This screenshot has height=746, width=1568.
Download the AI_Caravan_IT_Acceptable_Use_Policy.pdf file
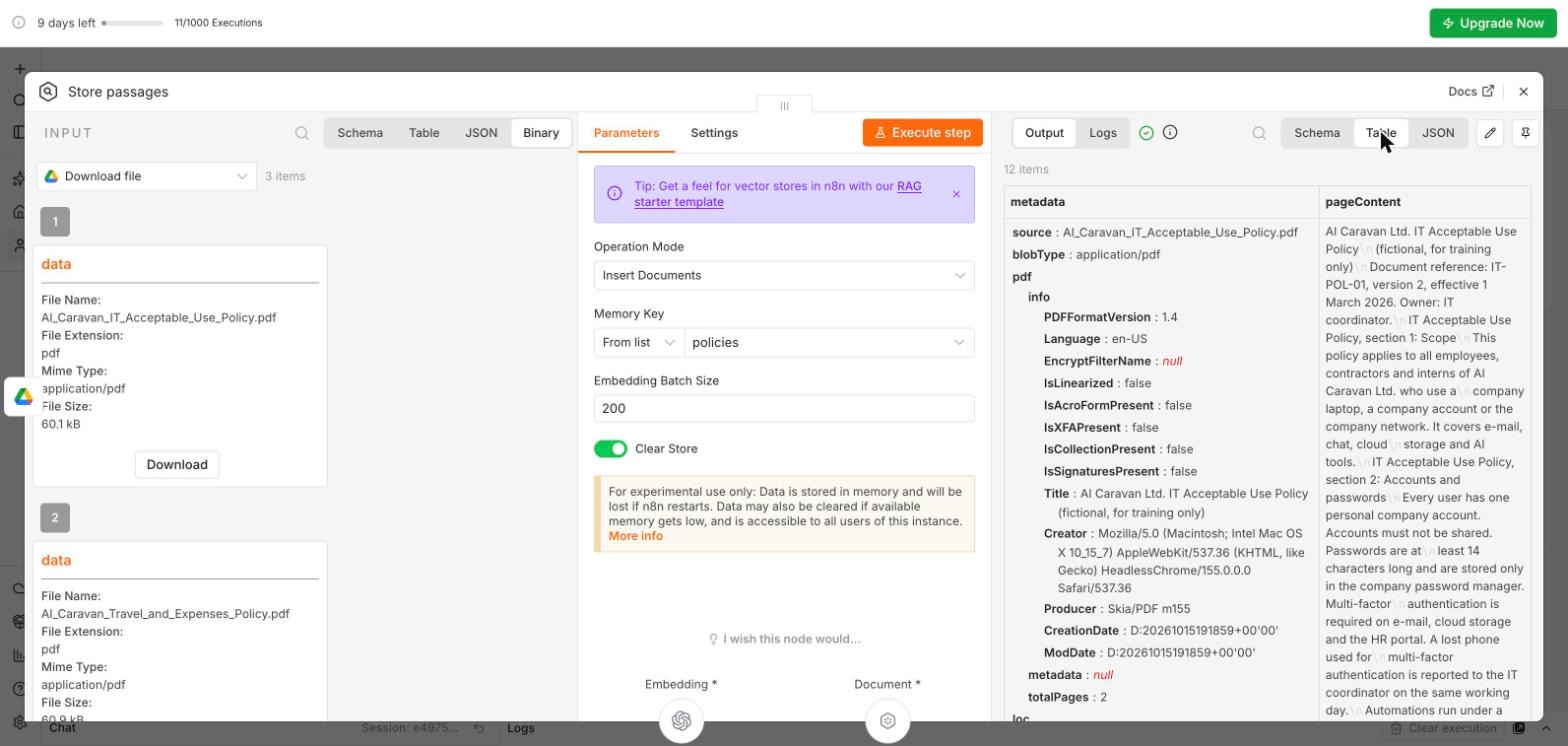click(x=177, y=465)
